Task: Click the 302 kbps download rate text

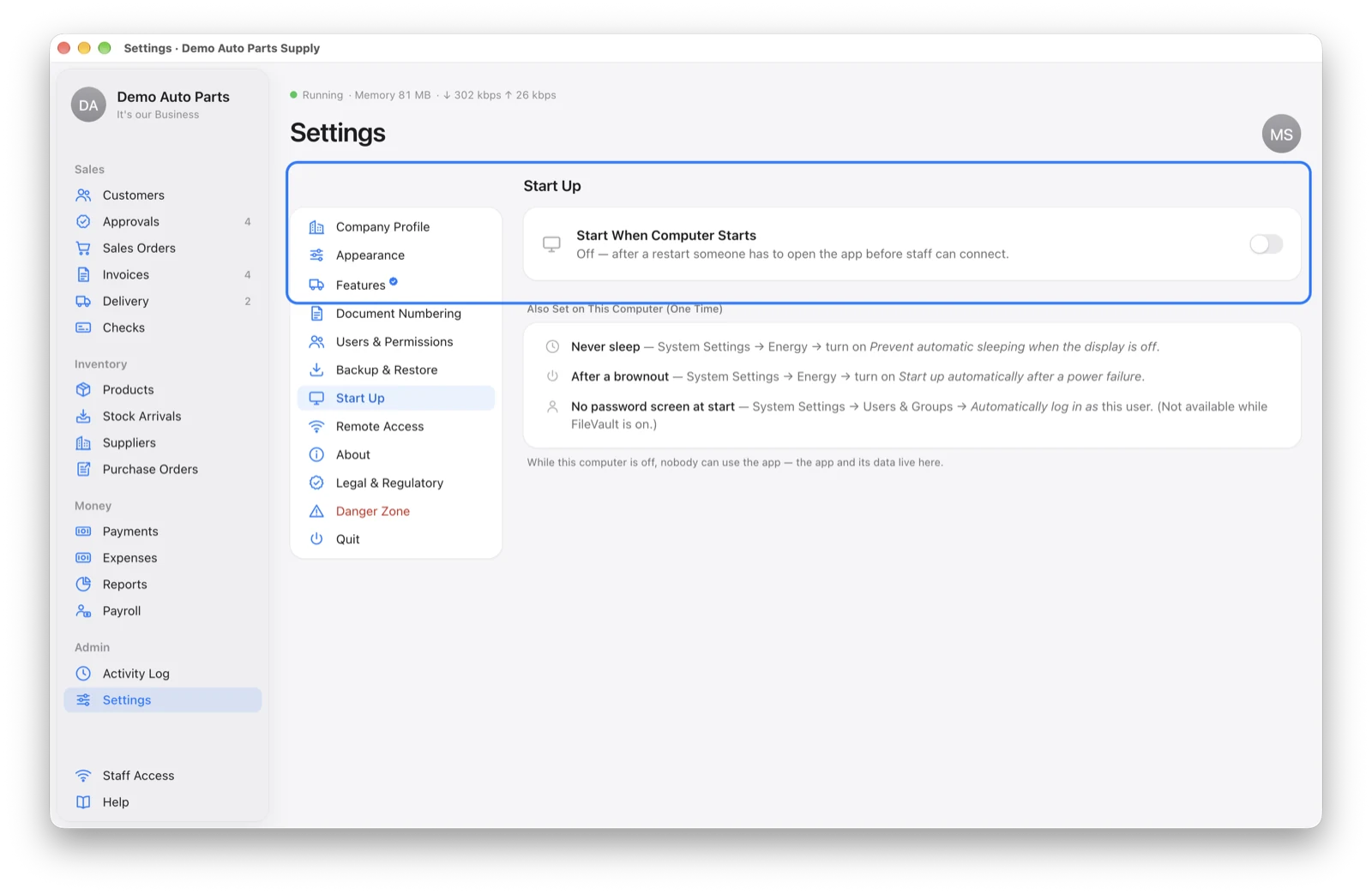Action: [472, 95]
